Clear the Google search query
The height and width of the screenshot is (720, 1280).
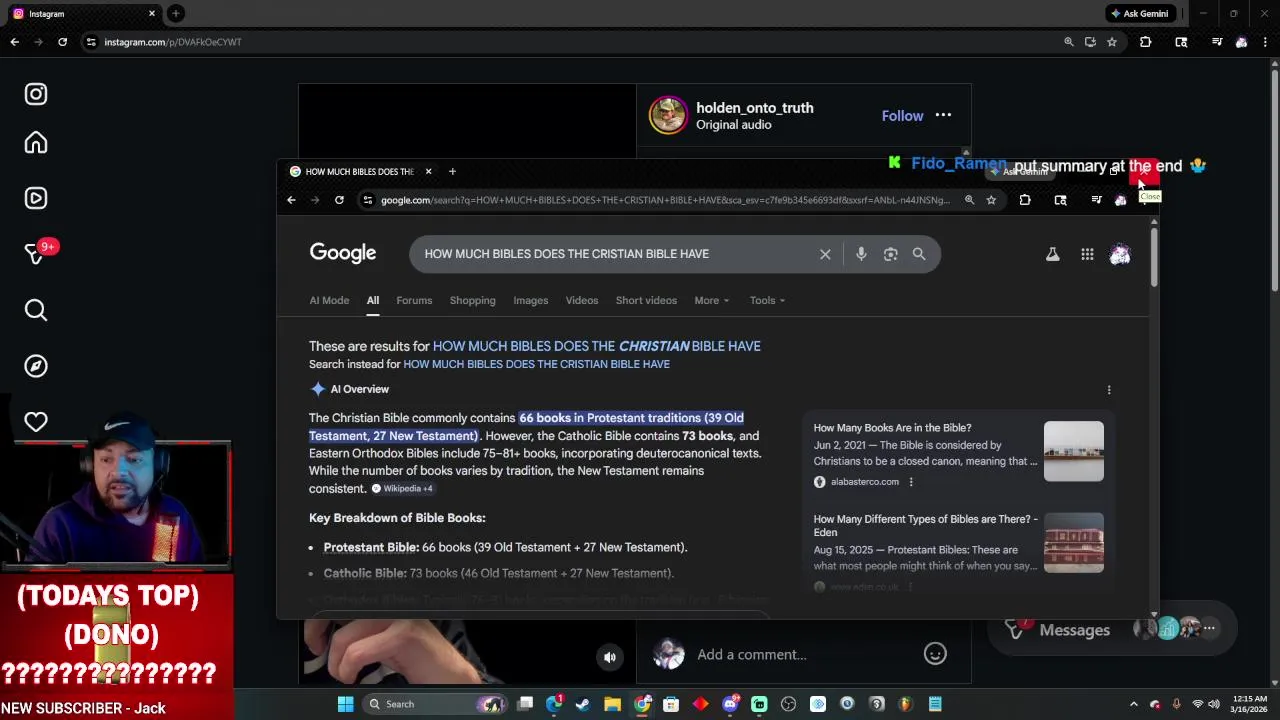[x=825, y=254]
